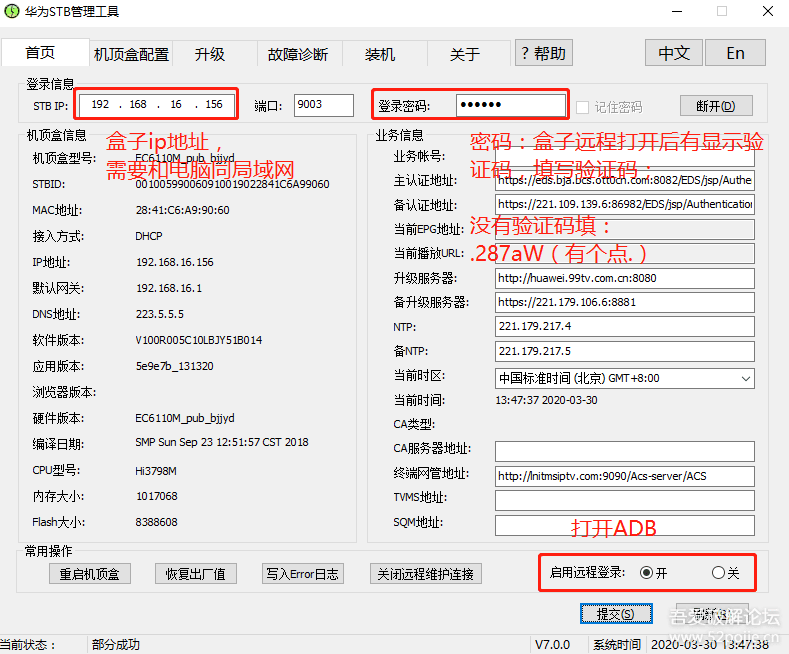Screen dimensions: 789x654
Task: Click the 默认网关 value 192.168.16.1
Action: [169, 288]
